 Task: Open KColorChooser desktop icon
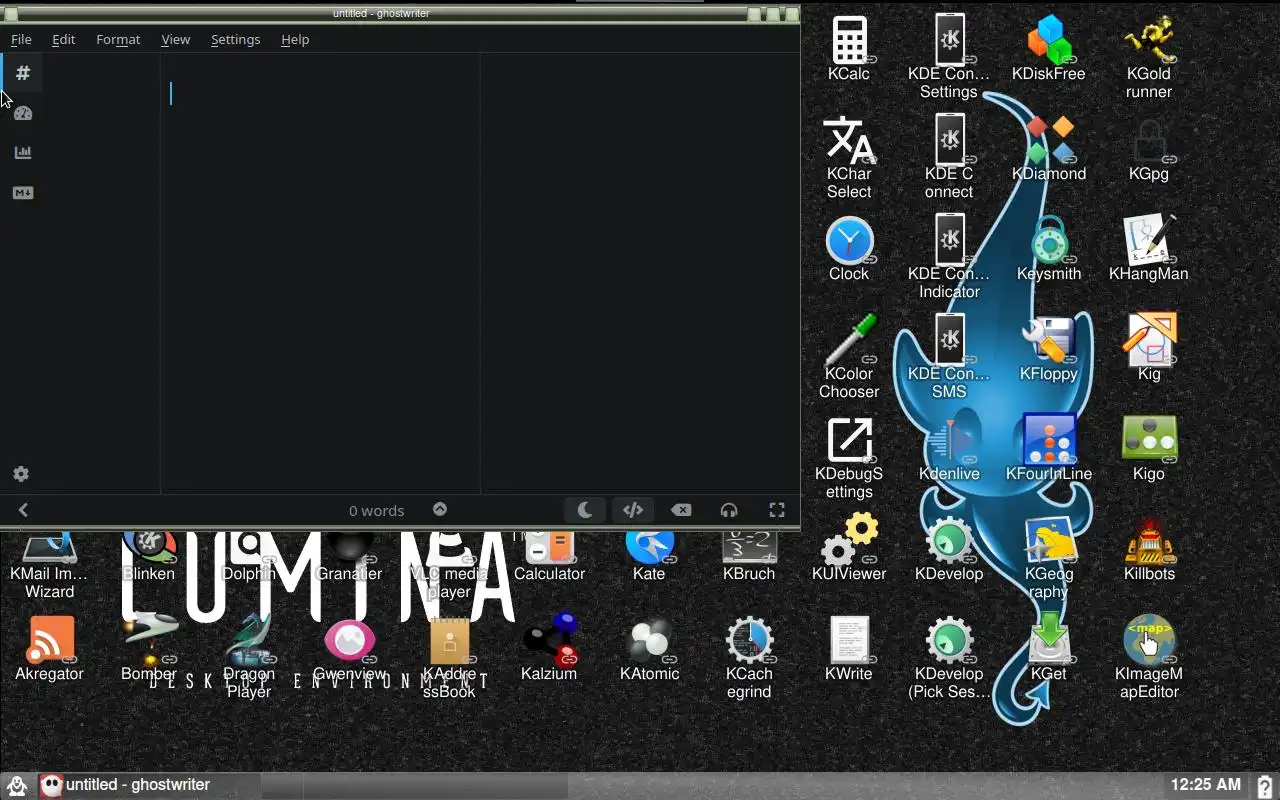[849, 357]
